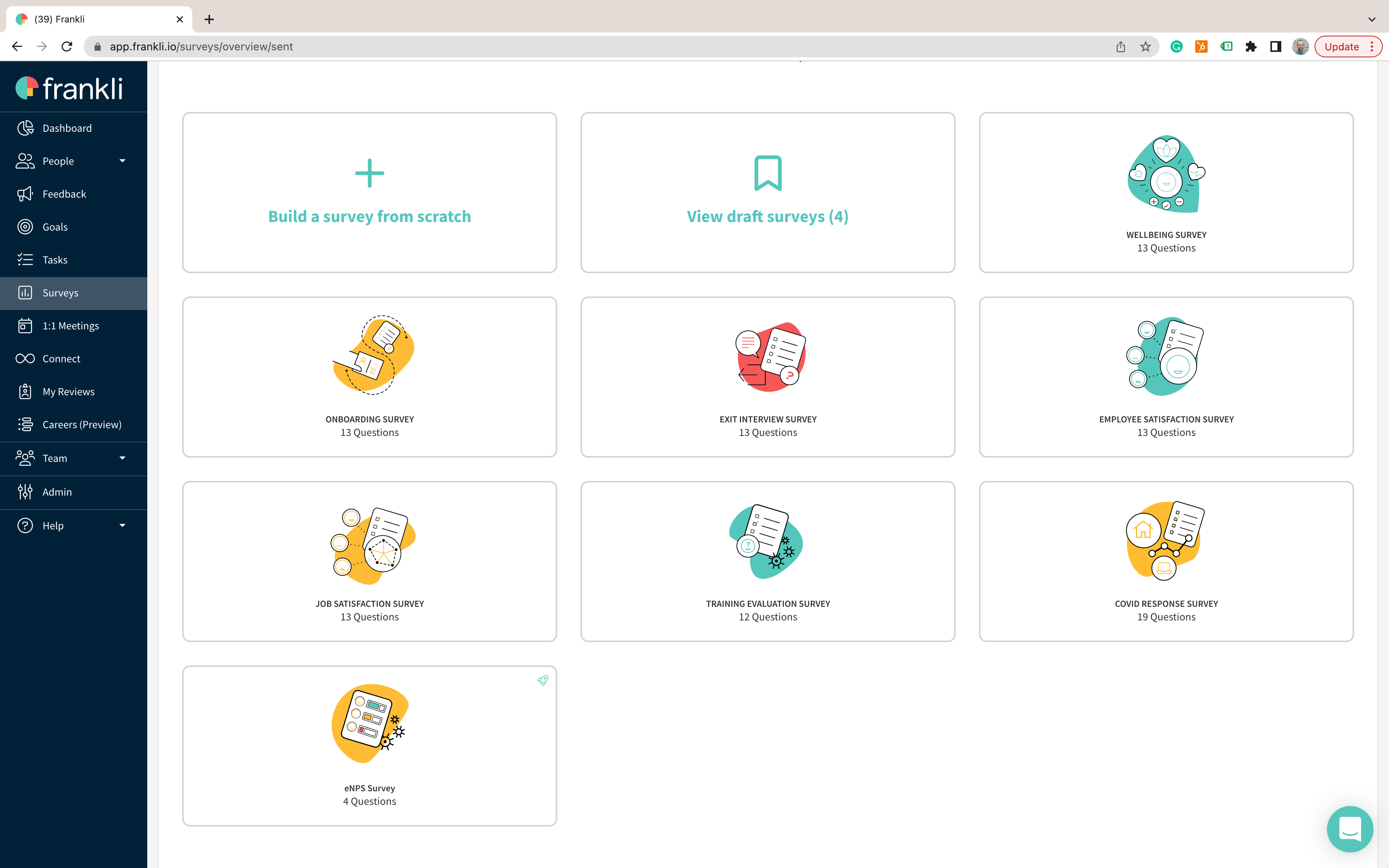Select Tasks in the sidebar
1389x868 pixels.
(x=74, y=260)
